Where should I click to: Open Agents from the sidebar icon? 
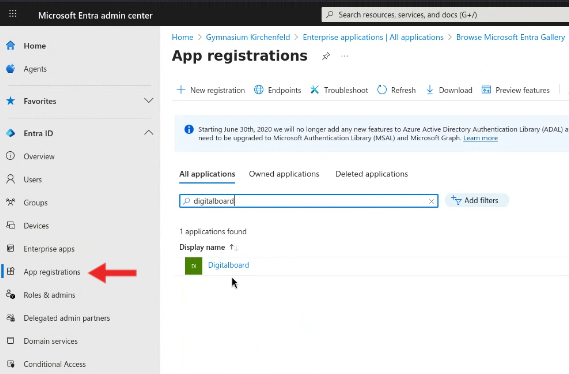click(x=11, y=69)
